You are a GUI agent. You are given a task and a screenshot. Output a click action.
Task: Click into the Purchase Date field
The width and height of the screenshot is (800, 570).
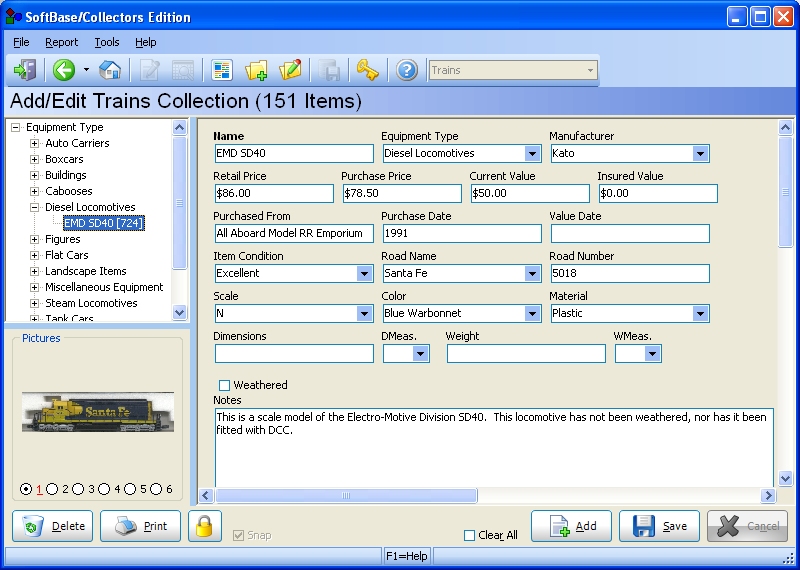[x=462, y=233]
